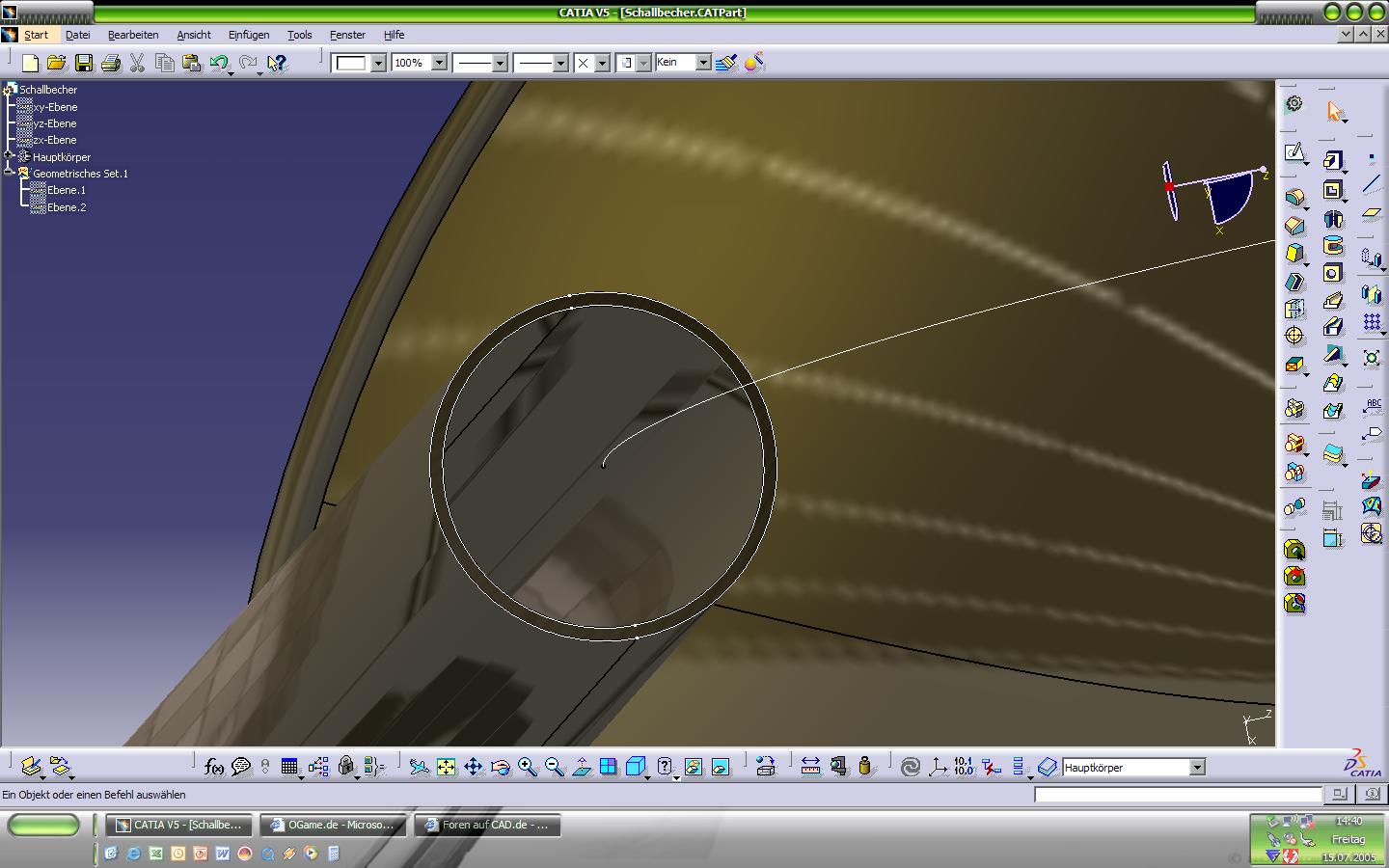Open a file with the folder icon
Image resolution: width=1389 pixels, height=868 pixels.
57,63
